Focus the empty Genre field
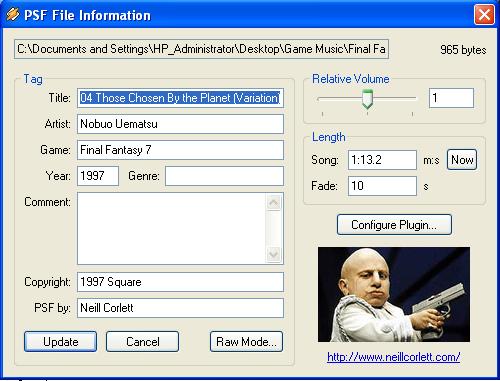The height and width of the screenshot is (381, 500). pos(225,176)
